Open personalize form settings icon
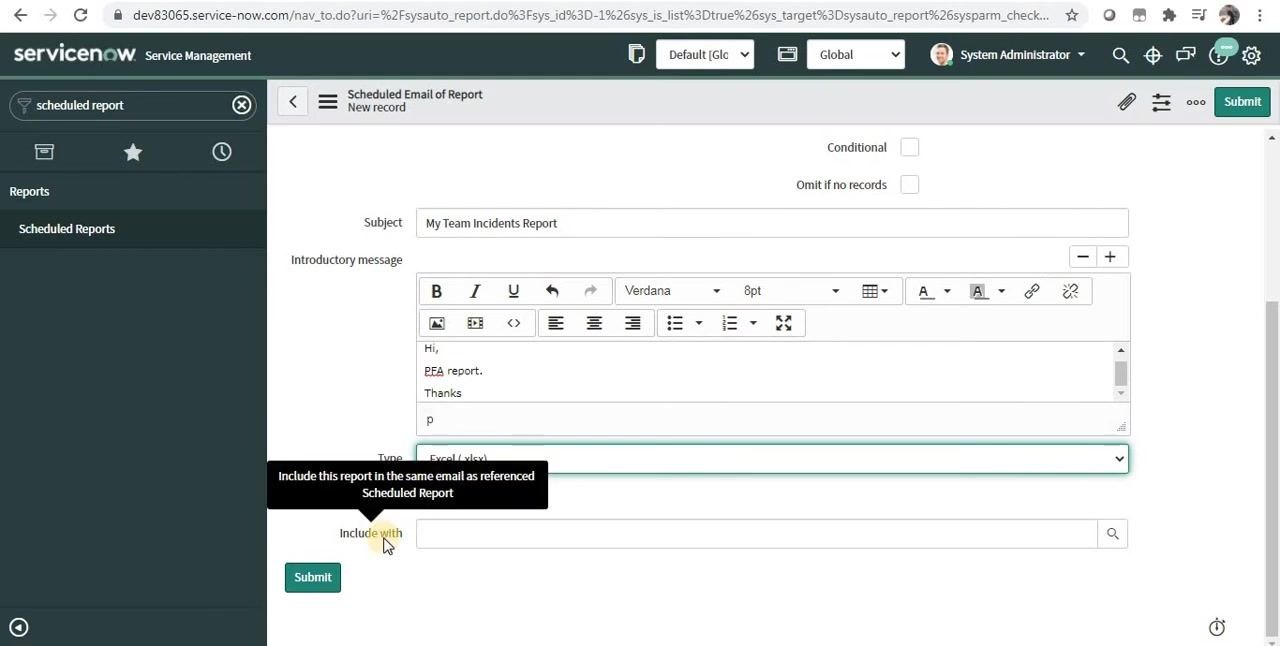 tap(1161, 102)
